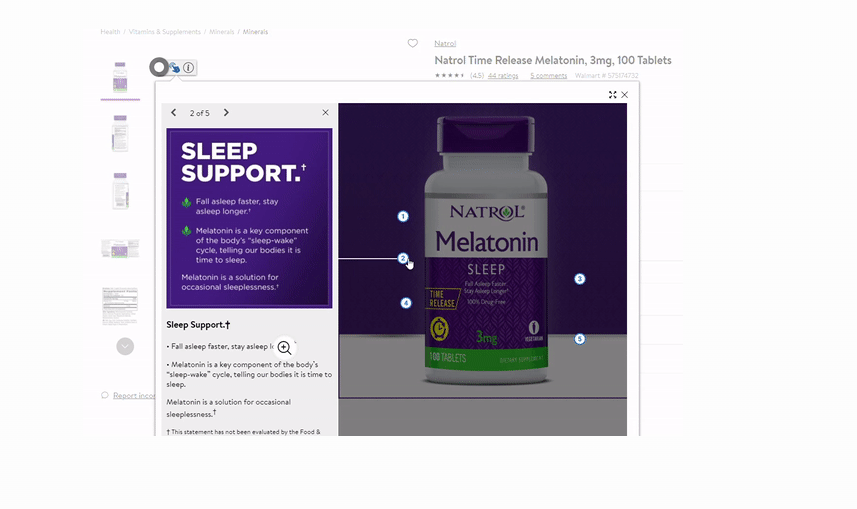Select the nutrition facts label thumbnail
The width and height of the screenshot is (857, 509).
[120, 306]
